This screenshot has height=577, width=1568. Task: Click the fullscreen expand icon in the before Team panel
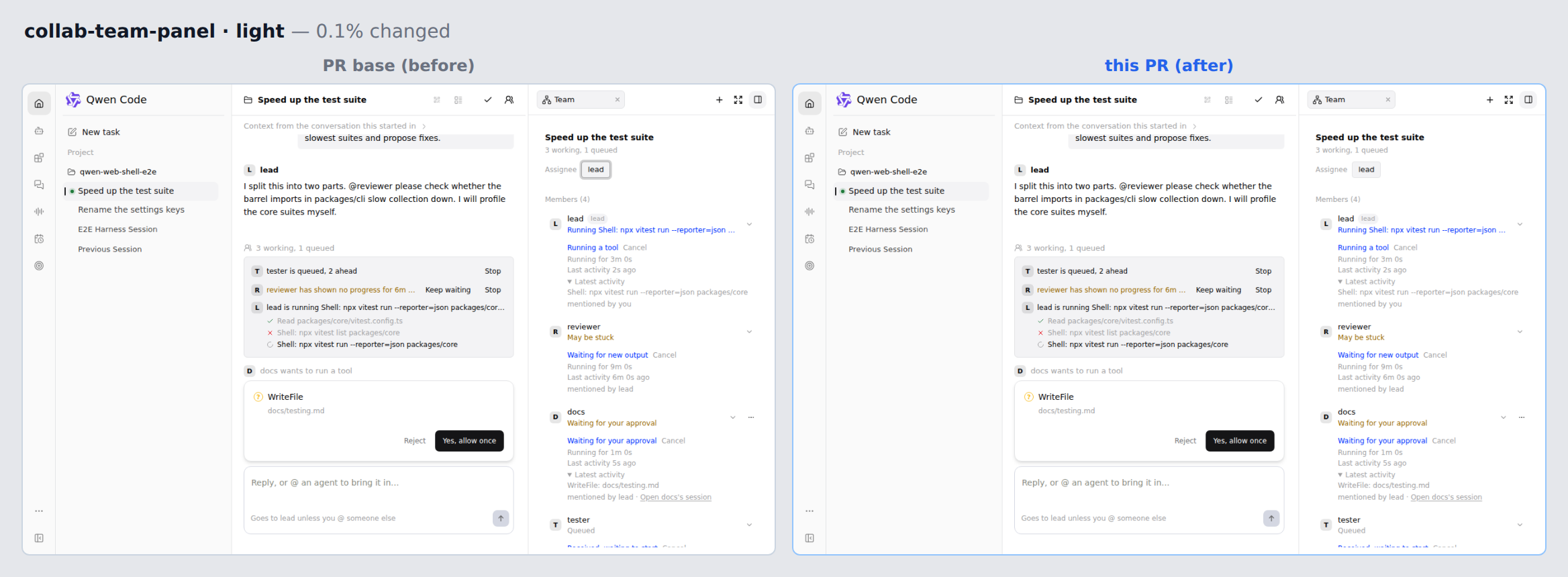click(738, 99)
